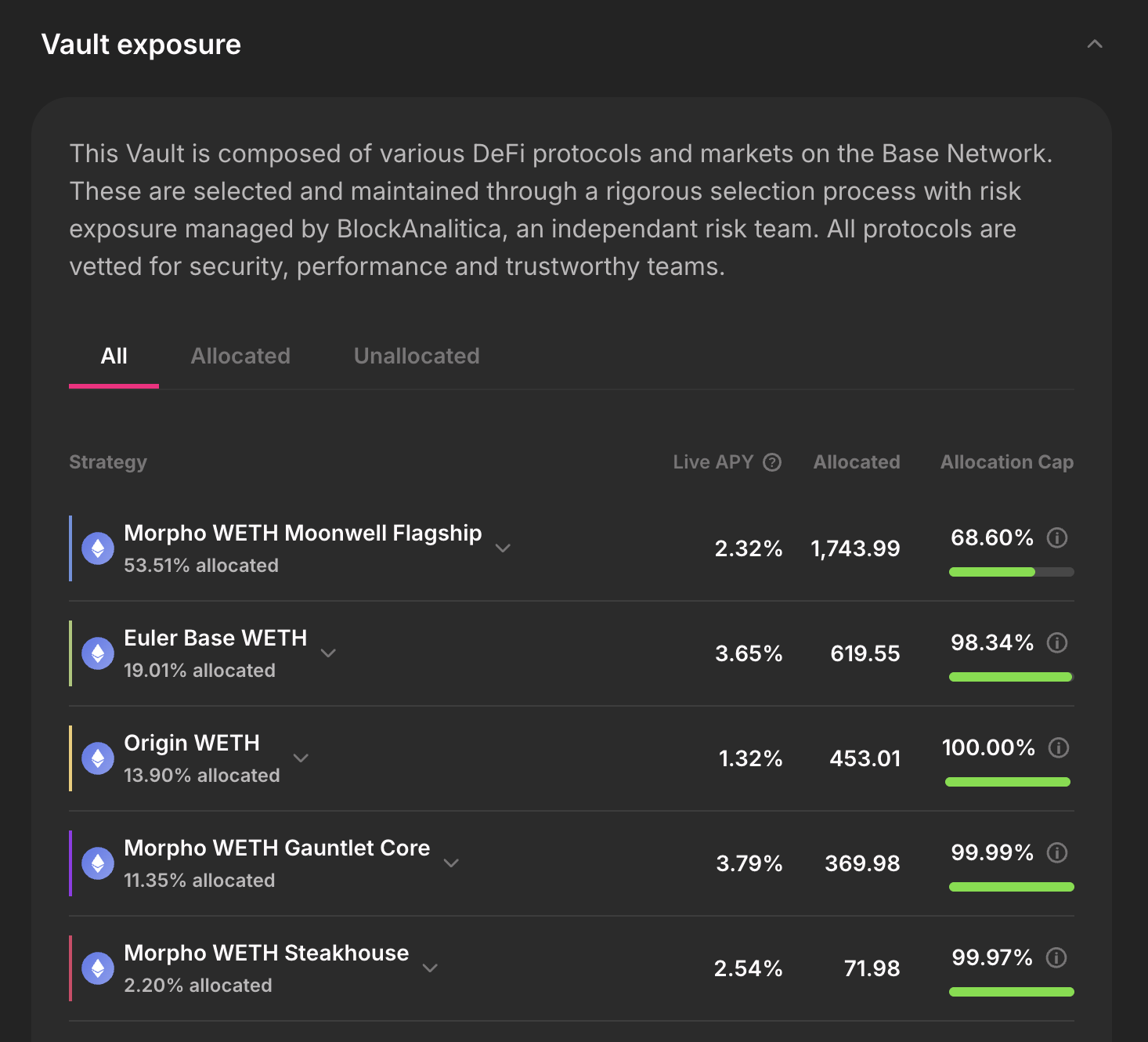Expand Morpho WETH Steakhouse chevron
This screenshot has height=1042, width=1148.
pos(430,968)
